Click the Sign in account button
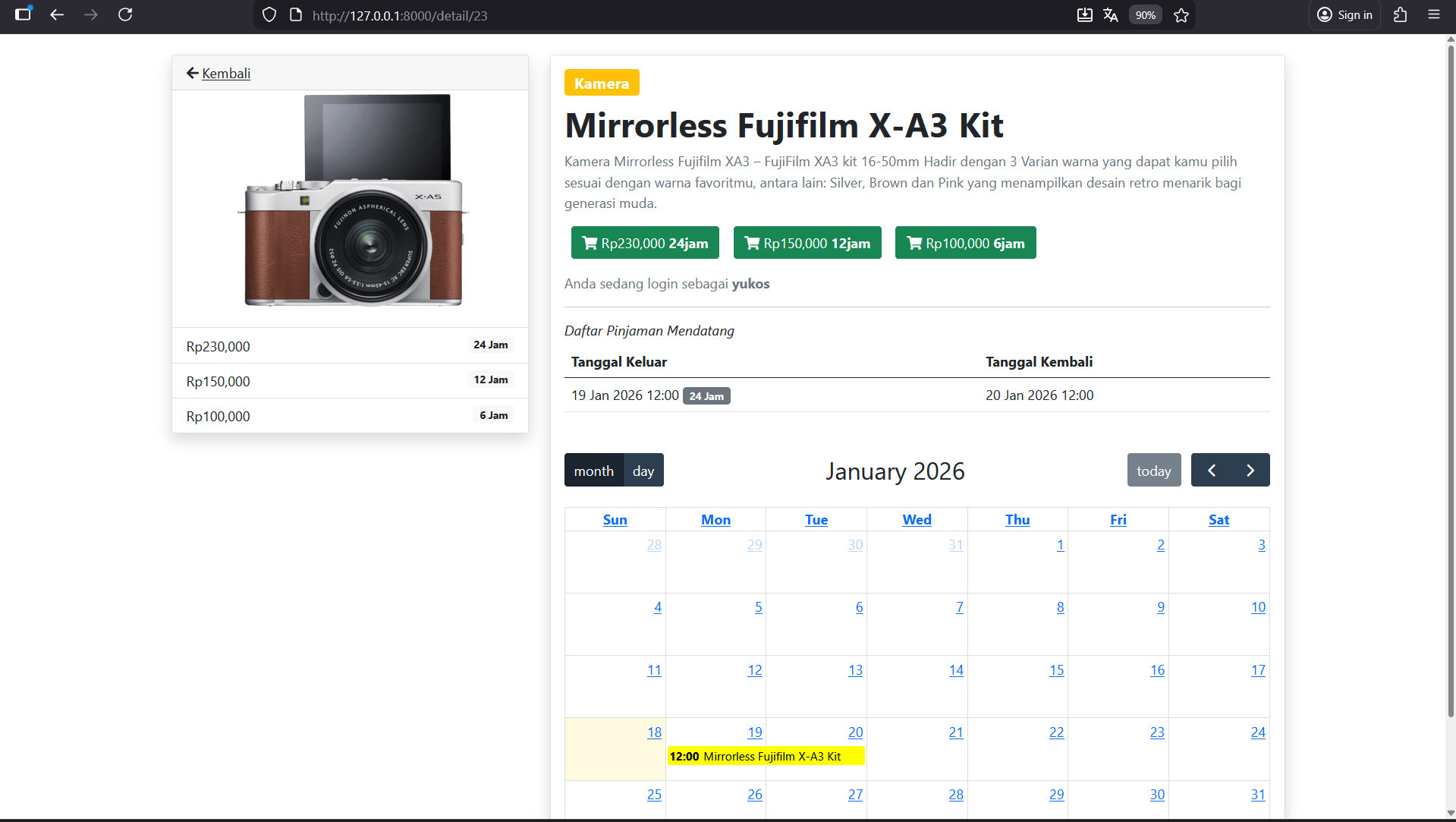Viewport: 1456px width, 822px height. coord(1345,15)
